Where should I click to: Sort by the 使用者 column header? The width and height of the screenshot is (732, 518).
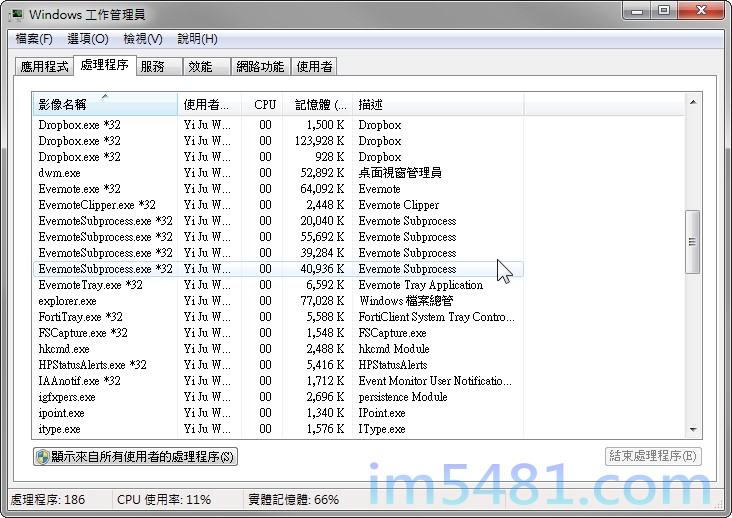(210, 105)
